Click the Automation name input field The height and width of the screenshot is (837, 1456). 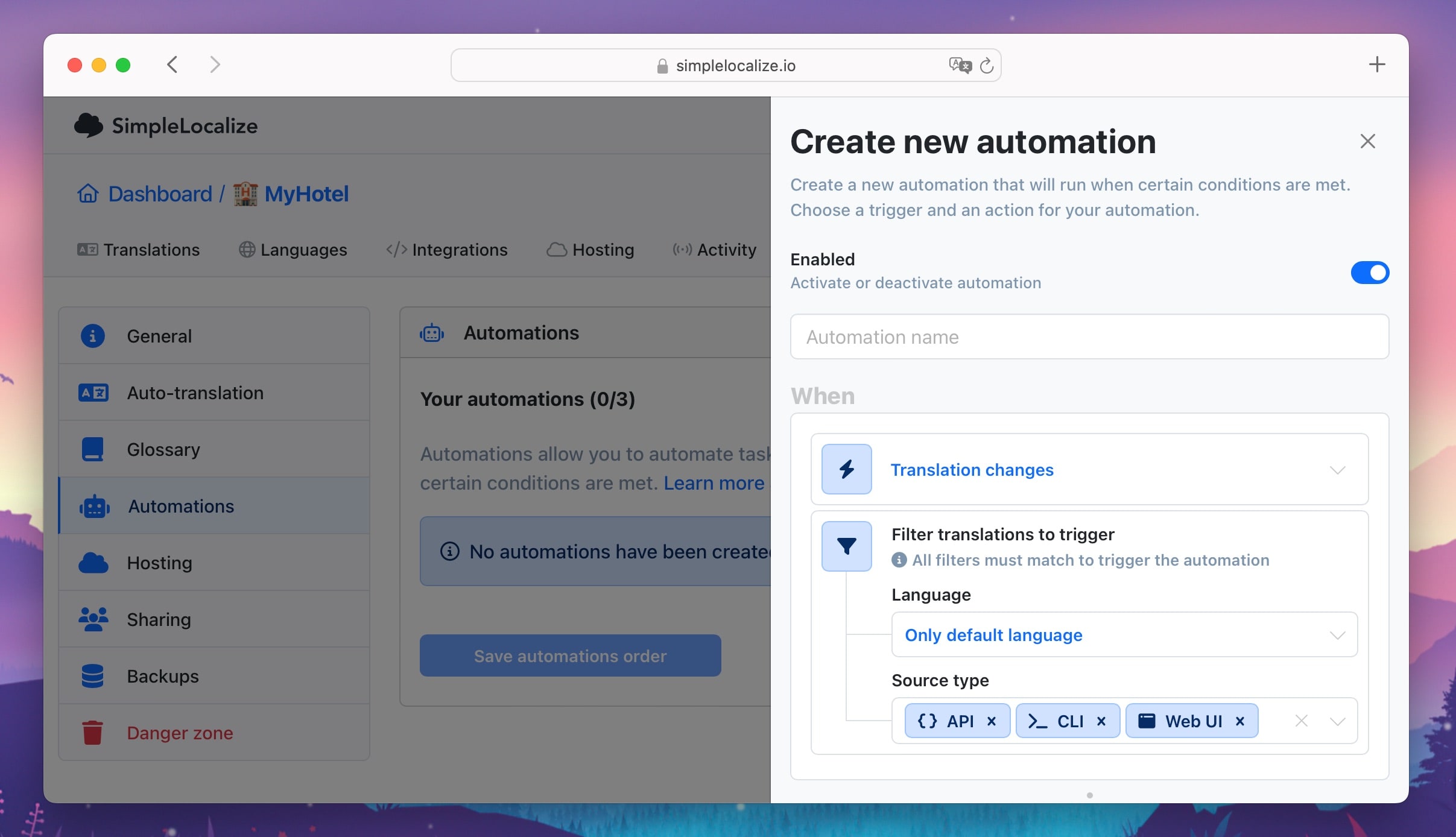coord(1089,336)
